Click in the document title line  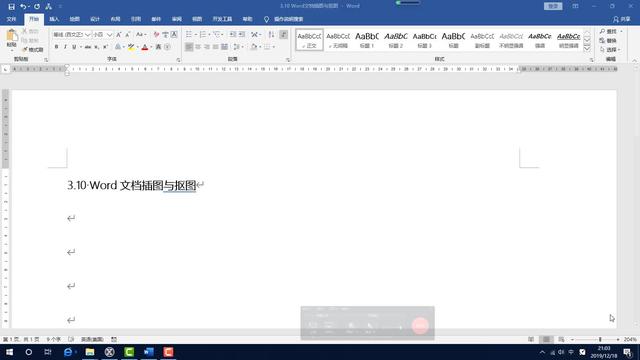pyautogui.click(x=131, y=185)
